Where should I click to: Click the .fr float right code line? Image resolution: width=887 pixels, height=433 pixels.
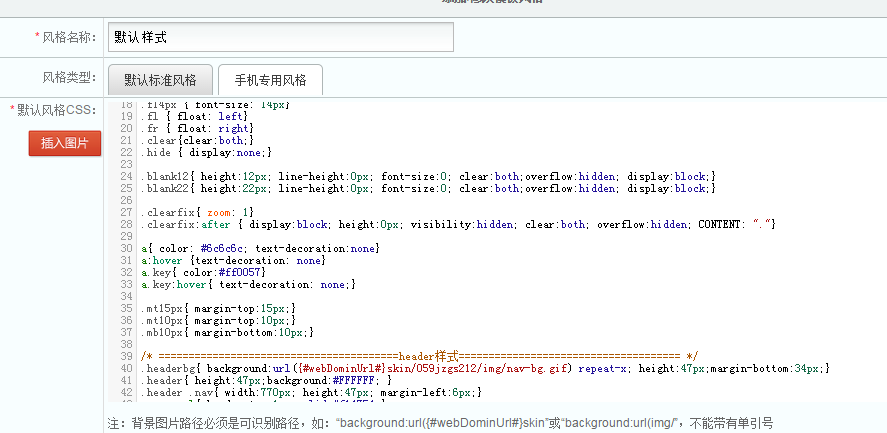click(200, 128)
